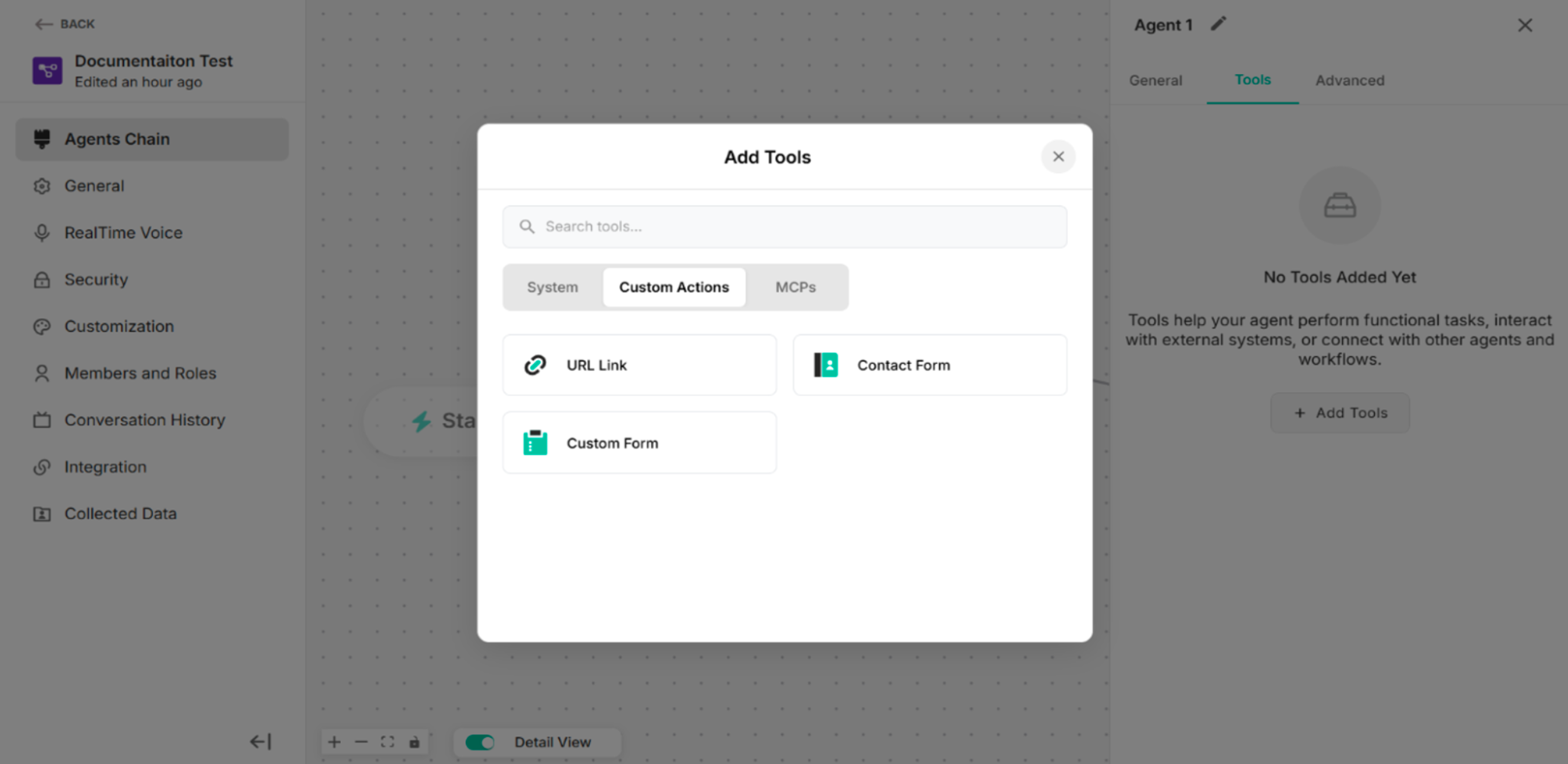This screenshot has width=1568, height=764.
Task: Click the magnifier icon in search field
Action: 527,226
